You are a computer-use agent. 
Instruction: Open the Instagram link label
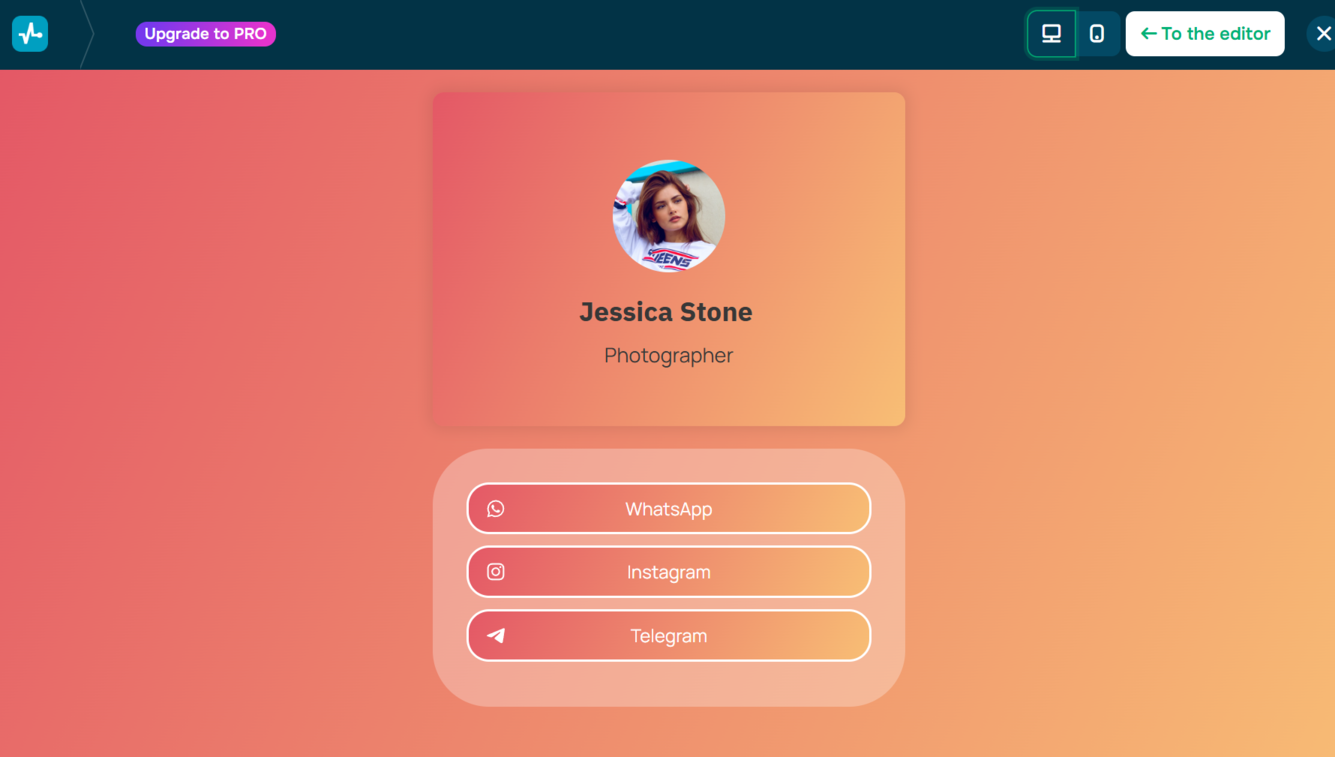point(669,572)
